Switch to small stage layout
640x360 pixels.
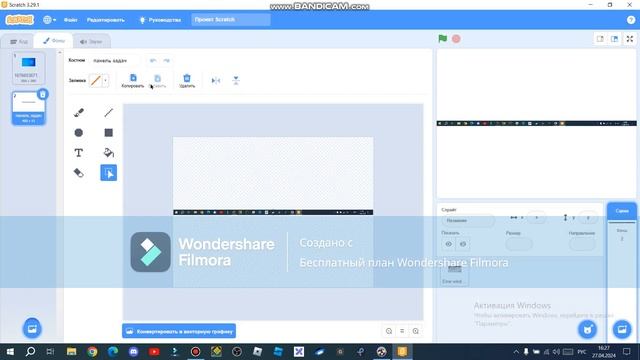[600, 39]
